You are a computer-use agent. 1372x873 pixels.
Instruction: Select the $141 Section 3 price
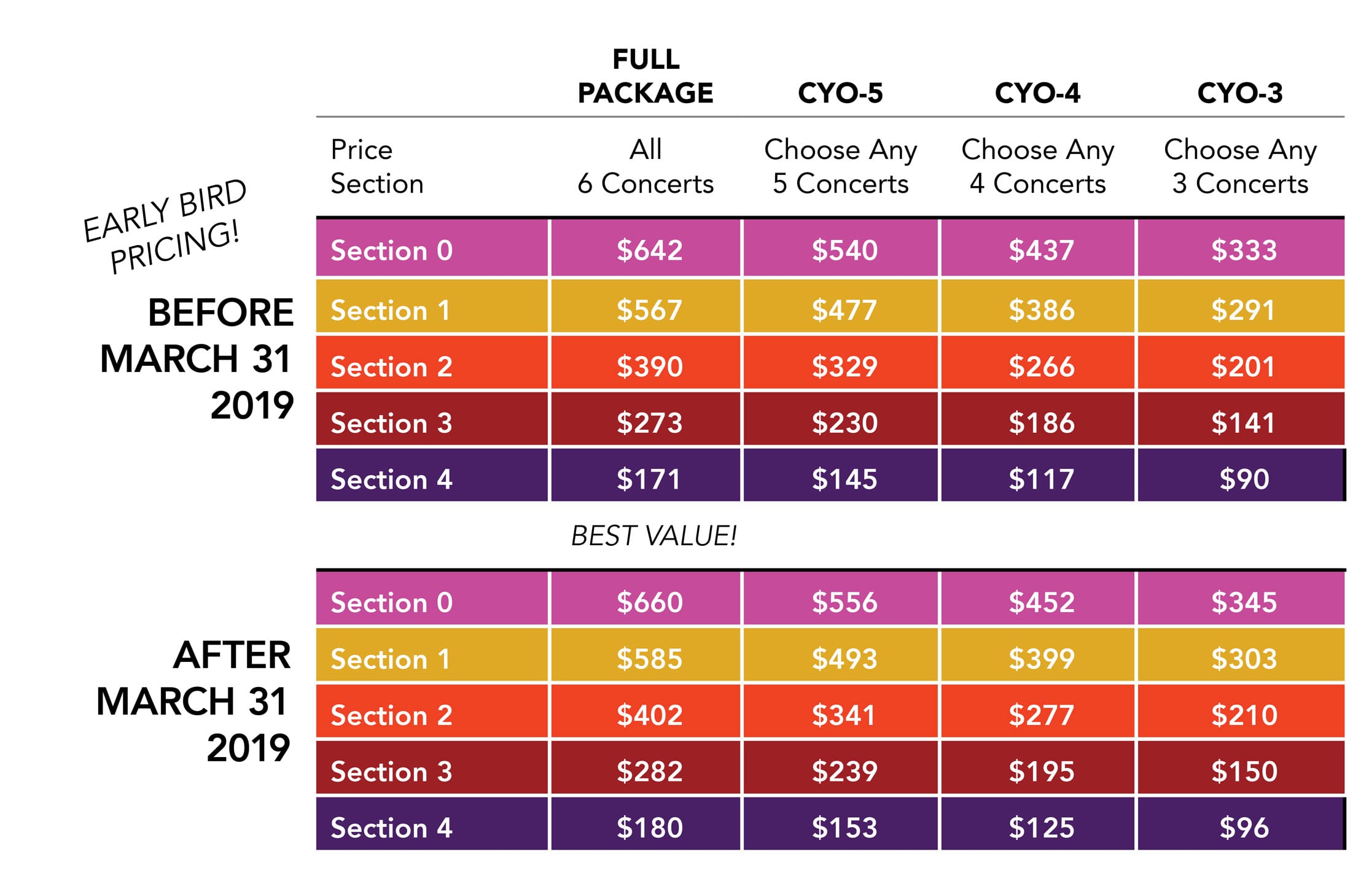[x=1243, y=422]
